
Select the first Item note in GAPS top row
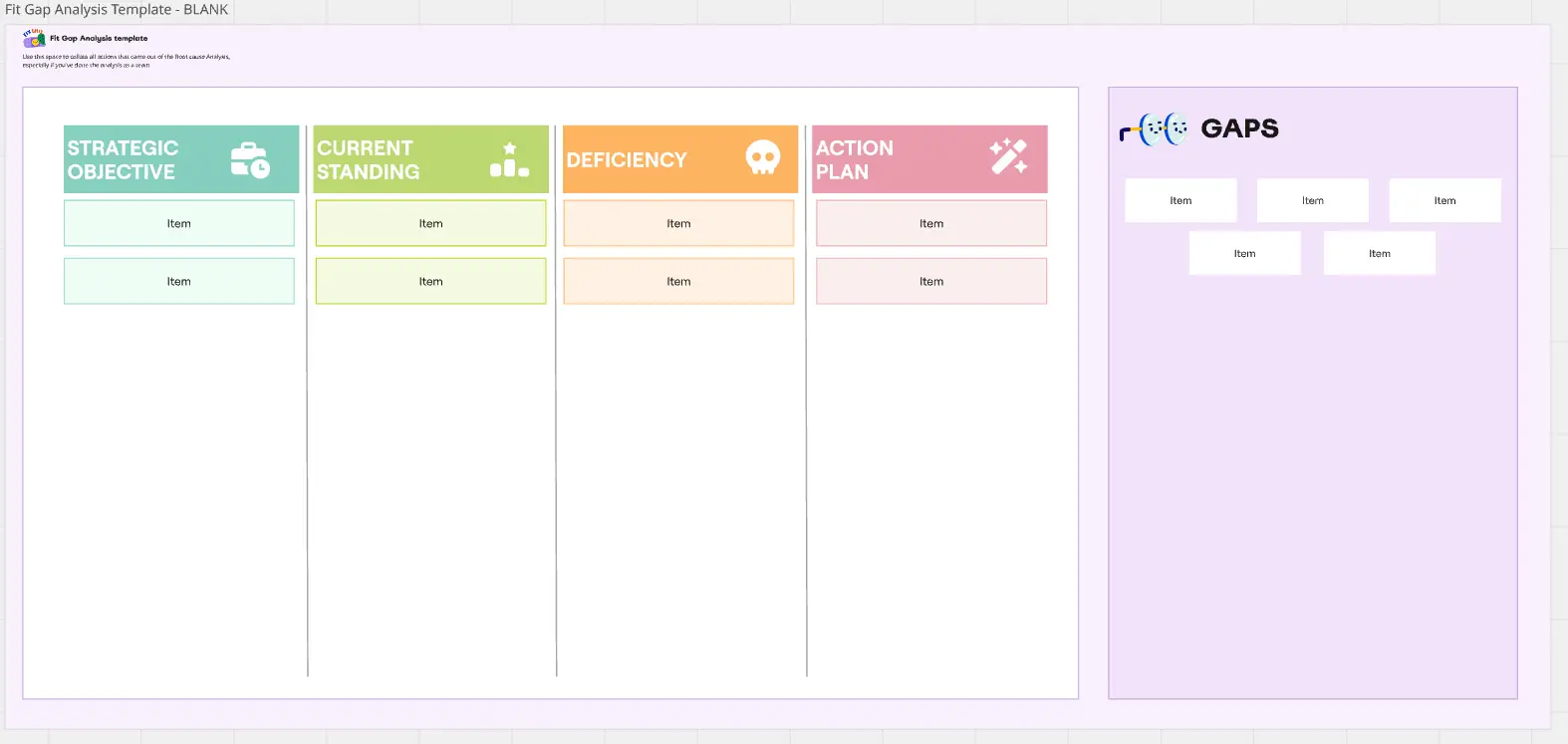[1180, 200]
